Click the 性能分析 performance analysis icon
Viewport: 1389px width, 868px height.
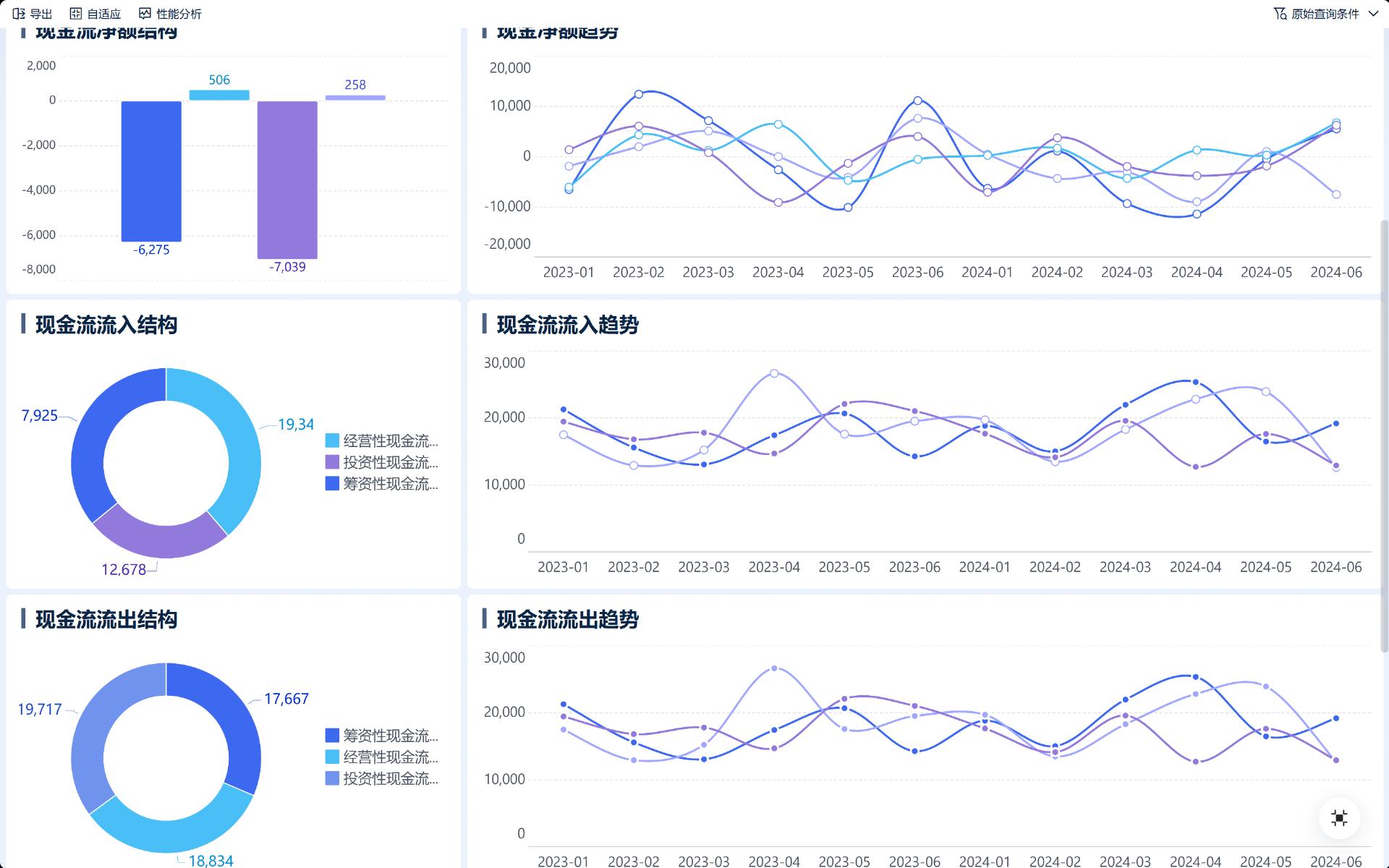point(143,12)
